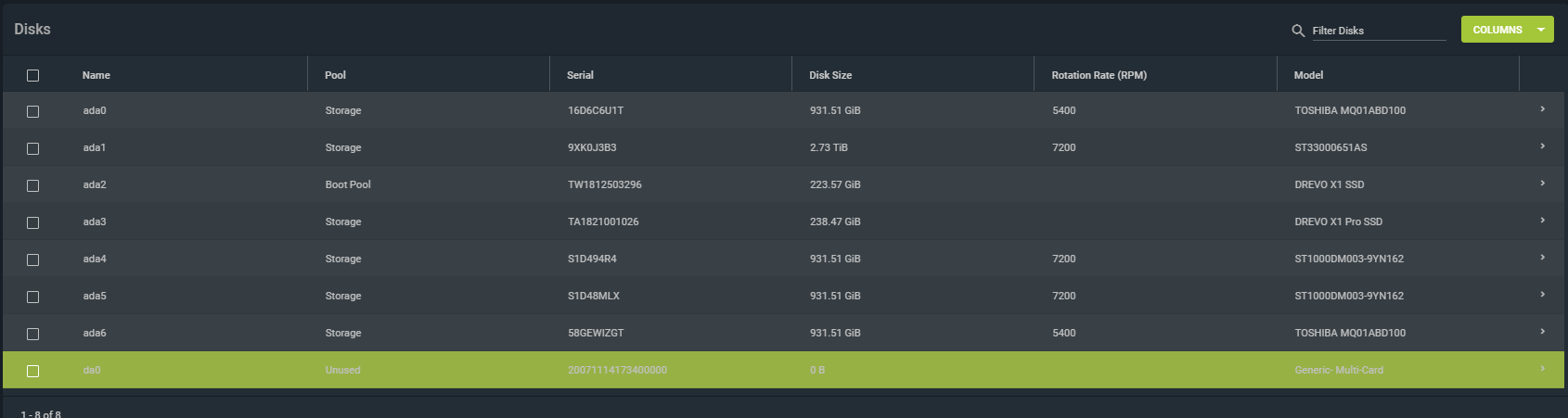Click serial TW1812503296
The image size is (1568, 418).
coord(605,184)
